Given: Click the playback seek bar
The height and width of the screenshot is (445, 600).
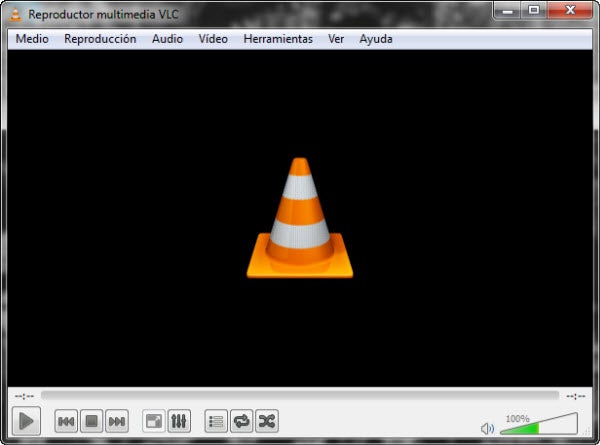Looking at the screenshot, I should click(300, 396).
